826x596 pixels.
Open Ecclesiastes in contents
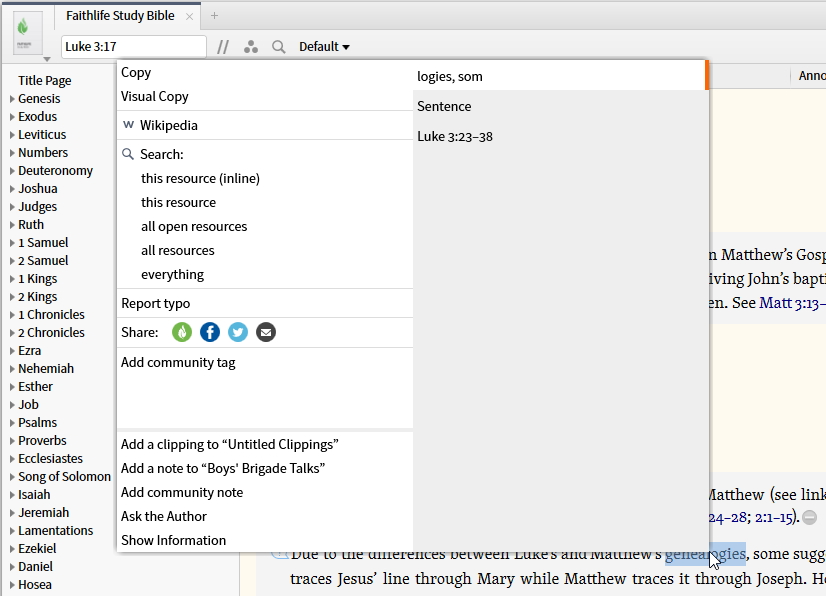pos(51,459)
